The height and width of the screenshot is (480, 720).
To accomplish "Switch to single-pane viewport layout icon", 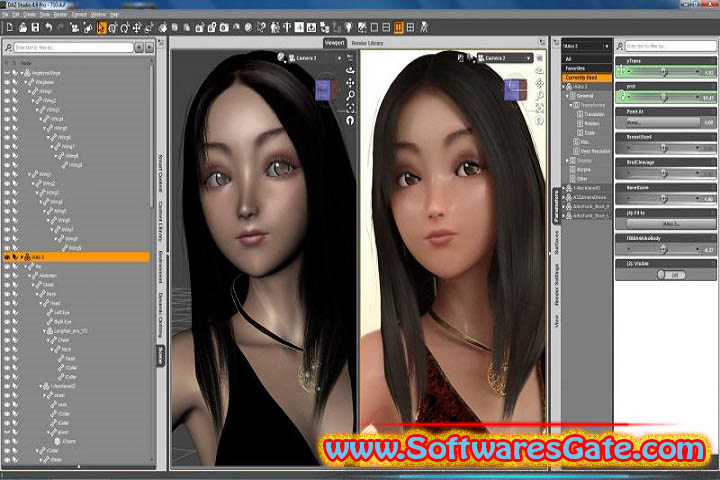I will 374,28.
